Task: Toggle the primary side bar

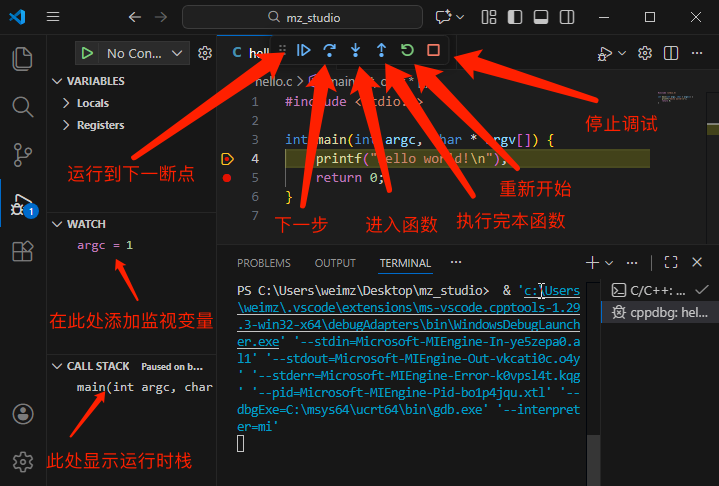Action: [515, 17]
